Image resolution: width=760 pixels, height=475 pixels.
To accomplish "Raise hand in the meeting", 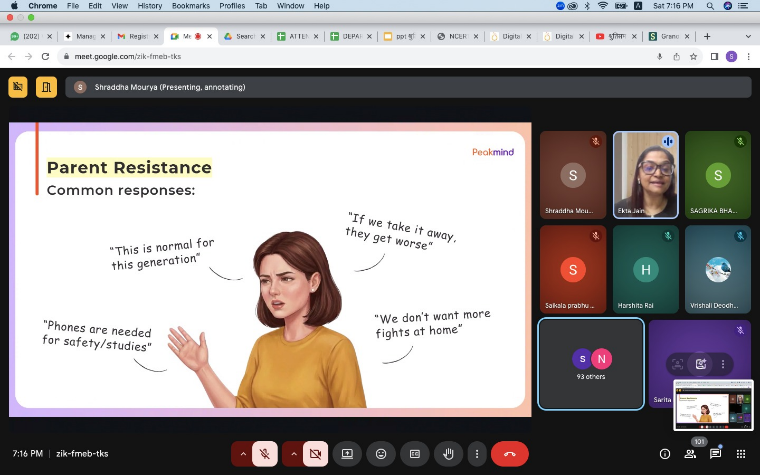I will point(449,453).
